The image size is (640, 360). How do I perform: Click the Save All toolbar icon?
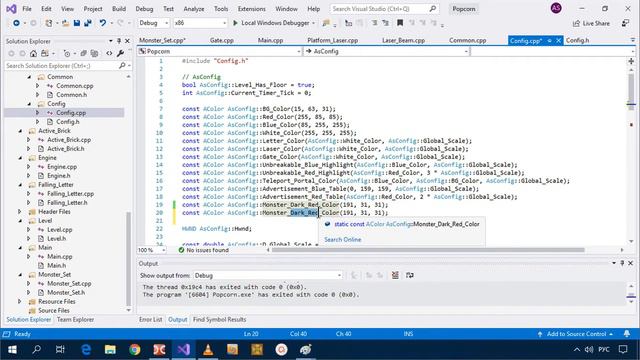pyautogui.click(x=87, y=23)
